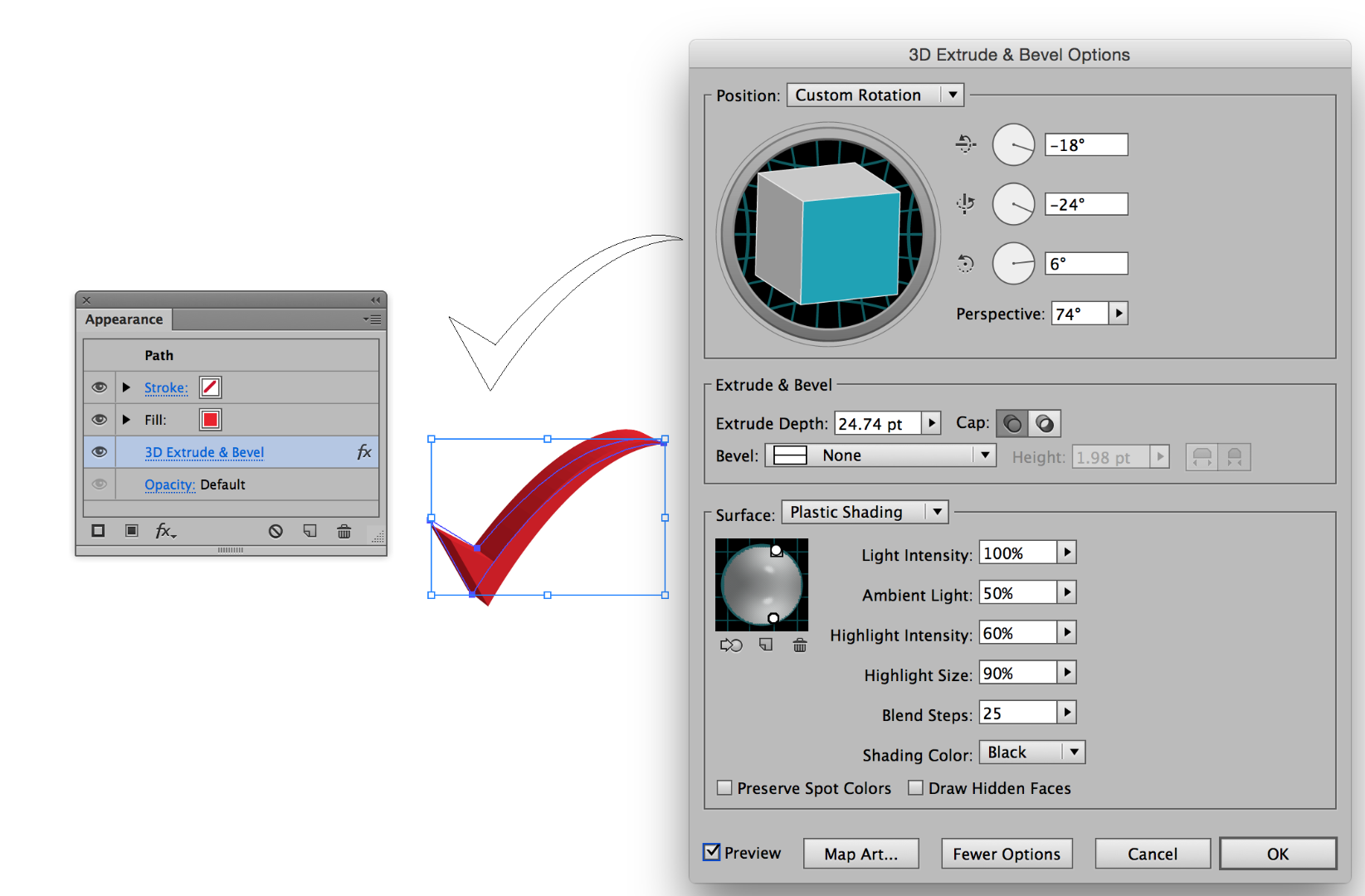The width and height of the screenshot is (1365, 896).
Task: Disable the Preview checkbox
Action: pos(712,851)
